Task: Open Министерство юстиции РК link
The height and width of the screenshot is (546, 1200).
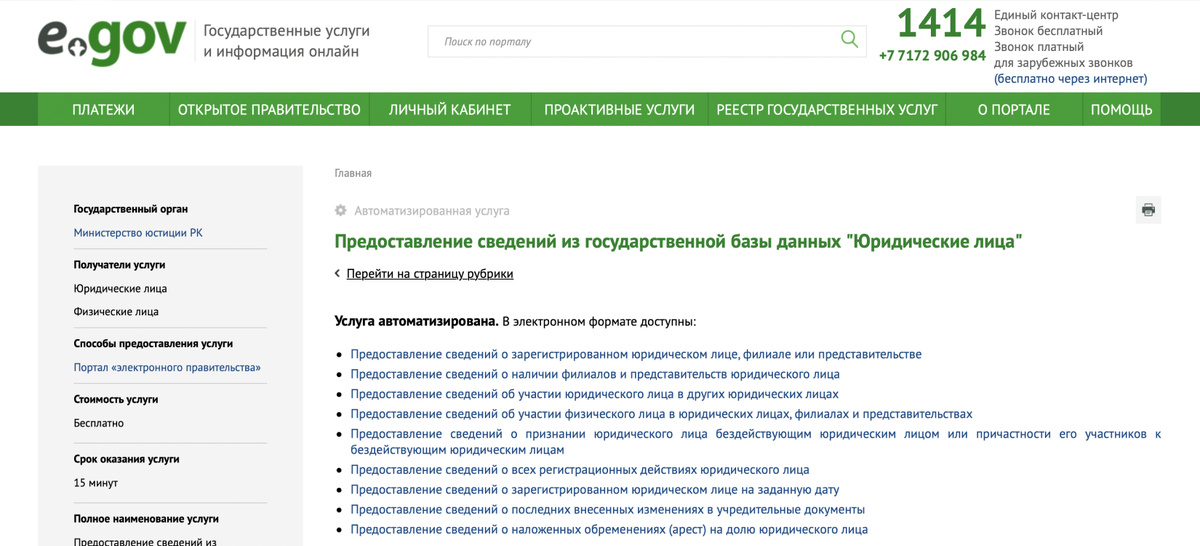Action: click(138, 233)
